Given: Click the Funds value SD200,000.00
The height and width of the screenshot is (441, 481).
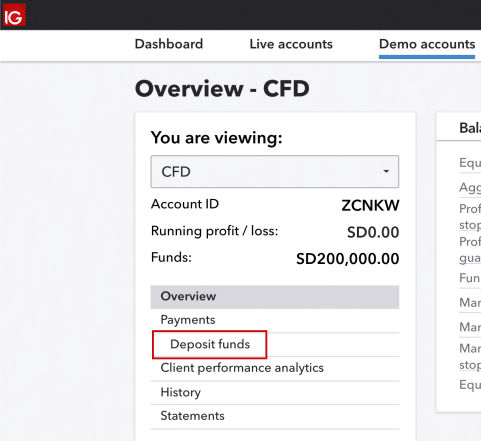Looking at the screenshot, I should [x=348, y=259].
